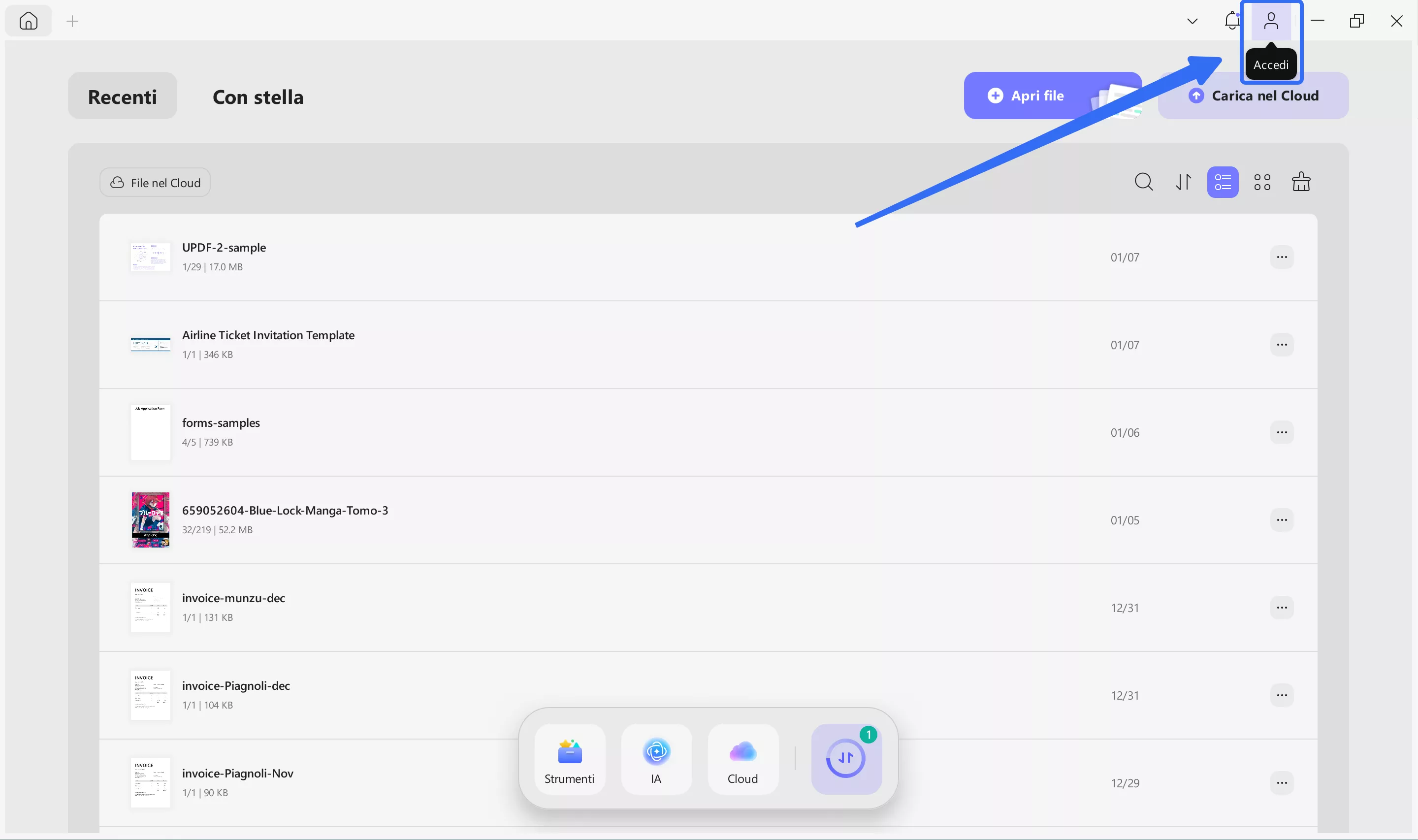
Task: Open more options for UPDF-2-sample
Action: pos(1282,258)
